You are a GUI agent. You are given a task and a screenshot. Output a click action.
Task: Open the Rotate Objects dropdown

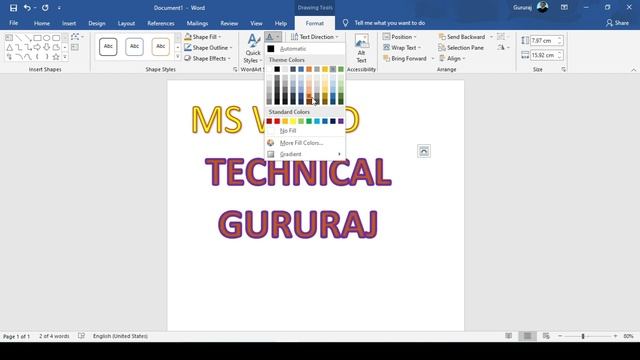point(503,48)
